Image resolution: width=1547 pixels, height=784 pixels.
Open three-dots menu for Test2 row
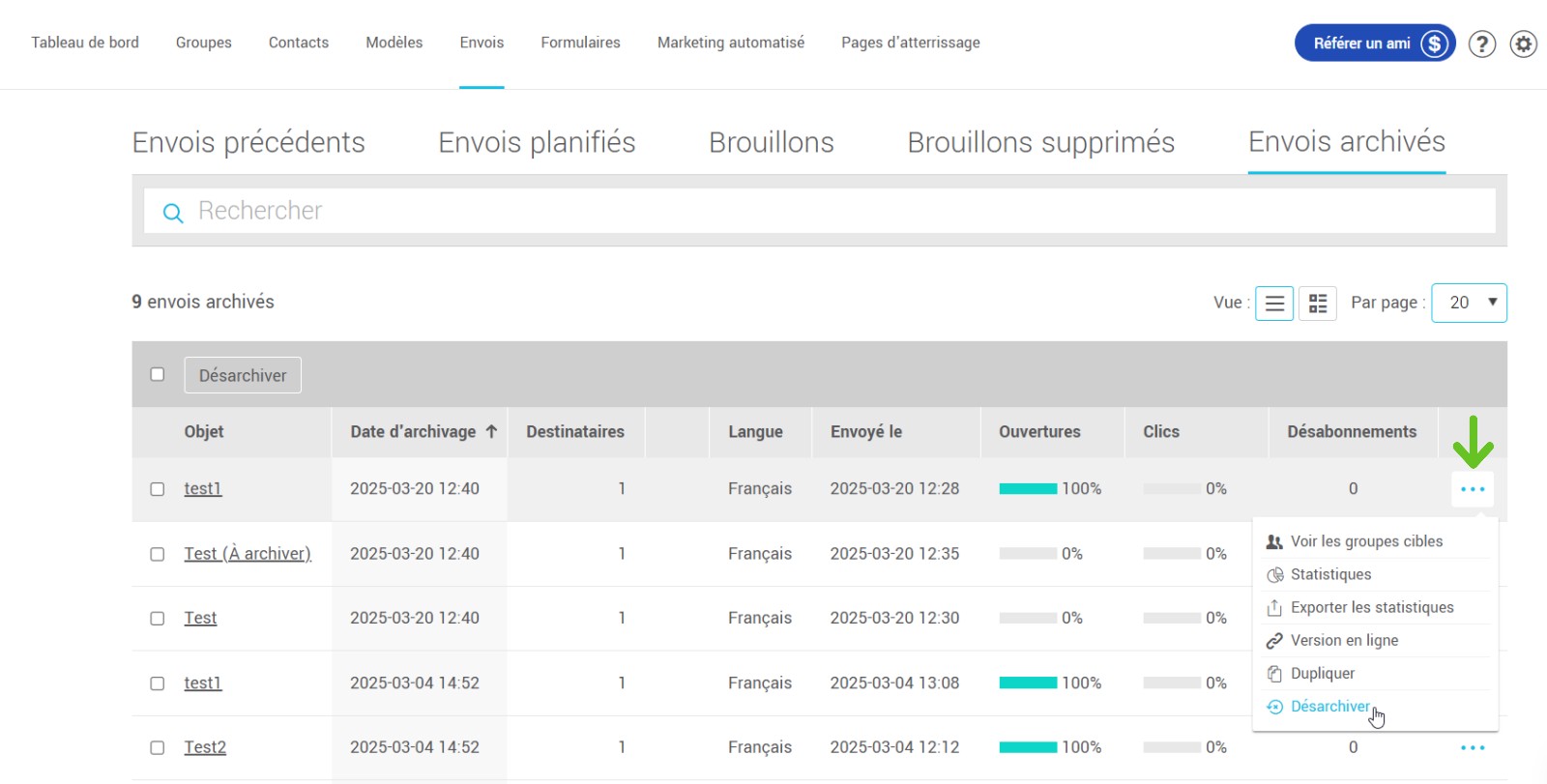pos(1472,747)
